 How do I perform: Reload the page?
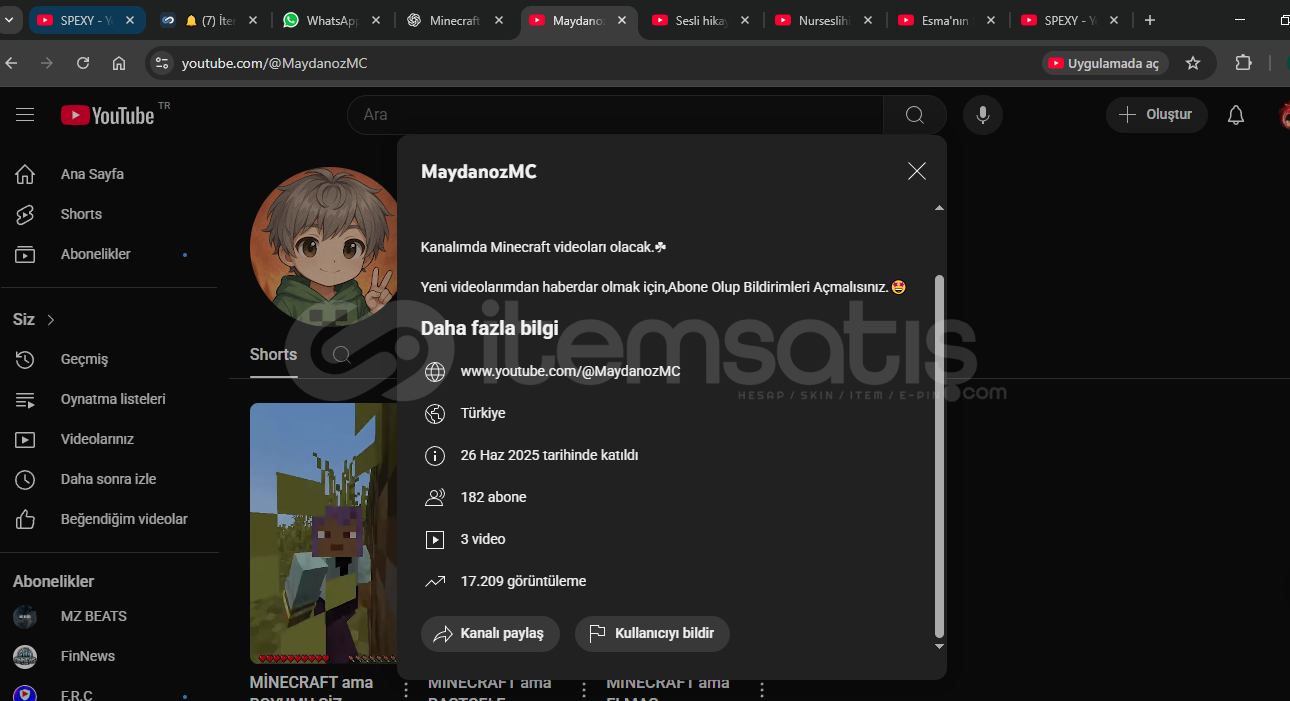pos(83,63)
